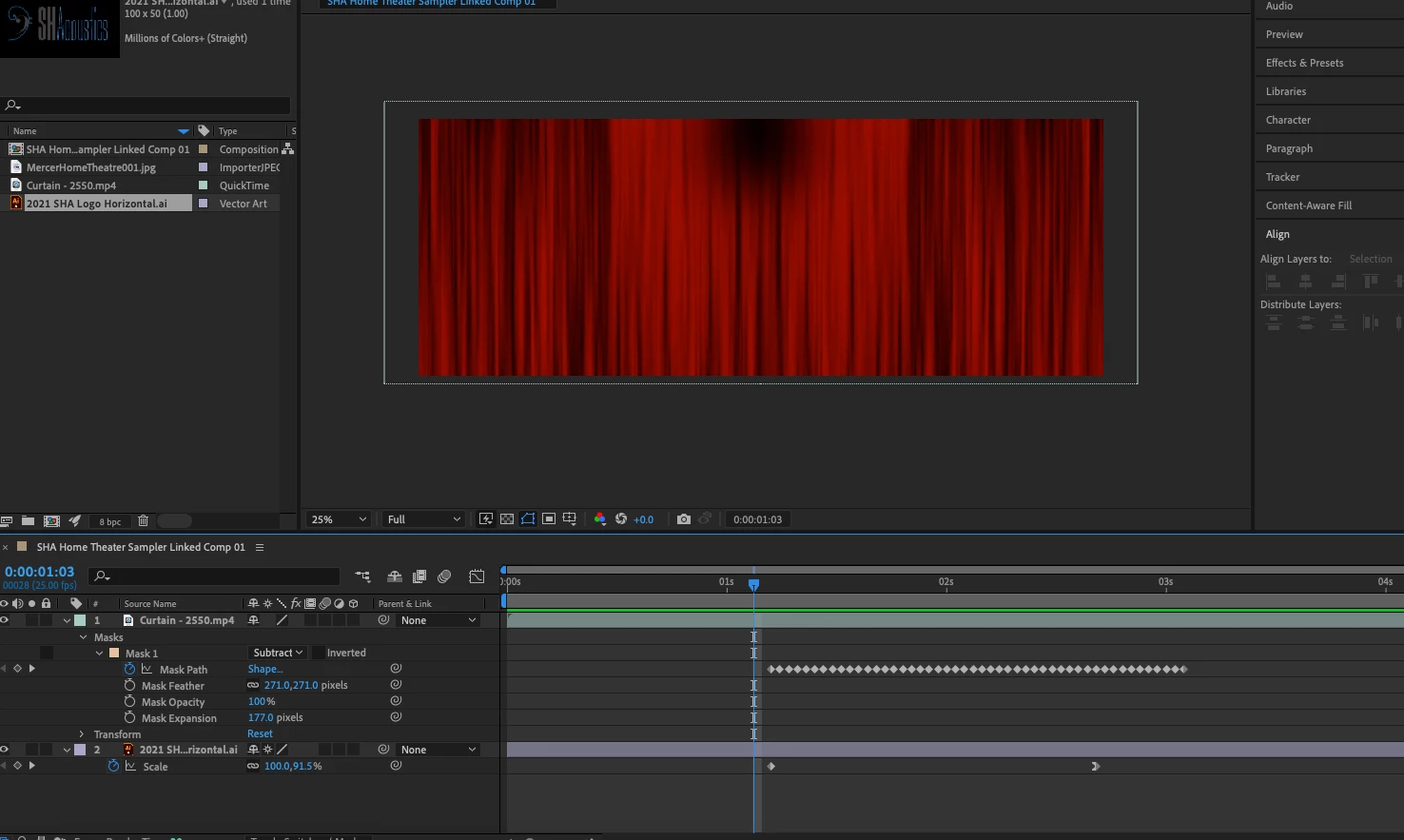Click the composition flowchart mini icon
1404x840 pixels.
pyautogui.click(x=362, y=576)
